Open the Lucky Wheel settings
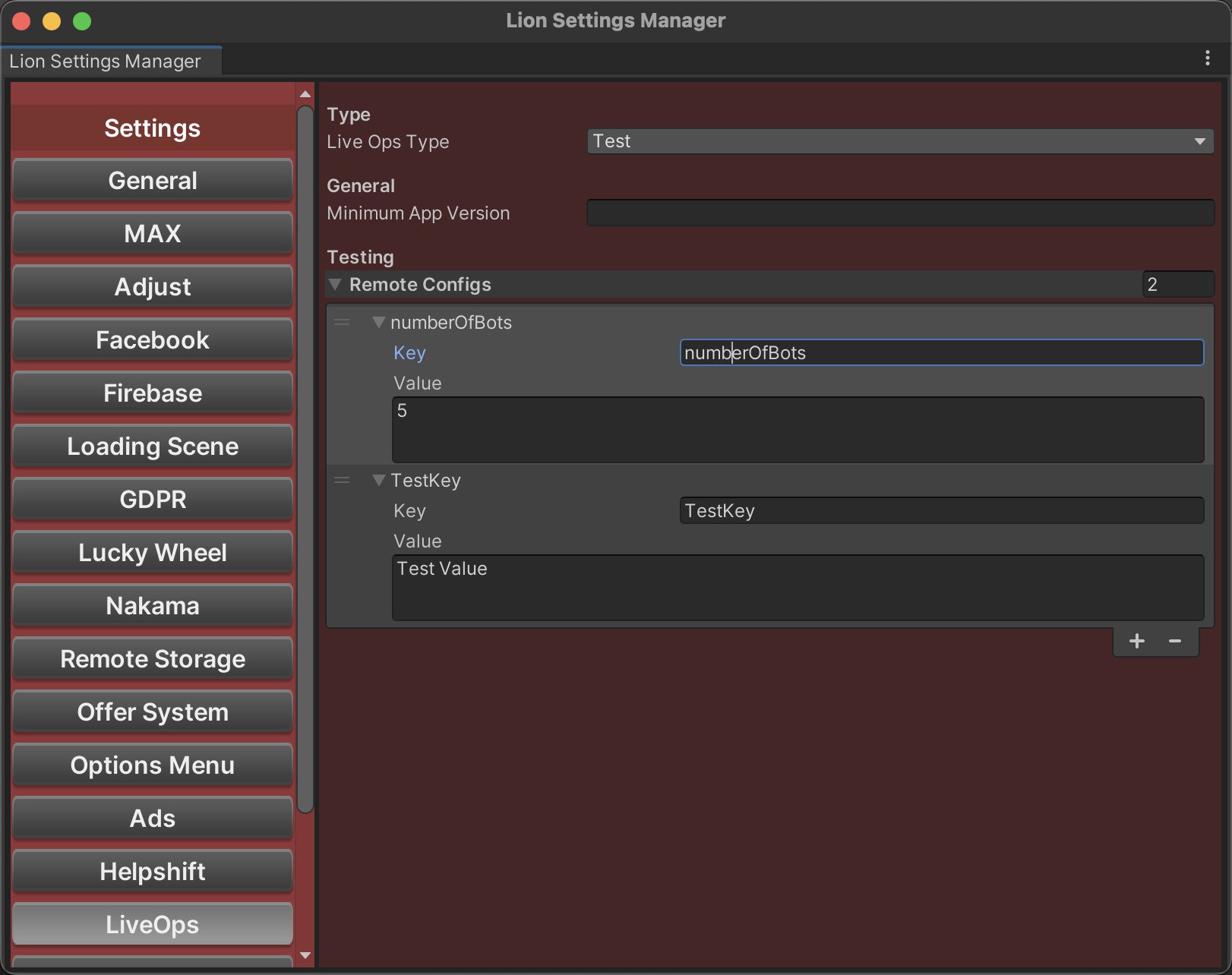 153,553
